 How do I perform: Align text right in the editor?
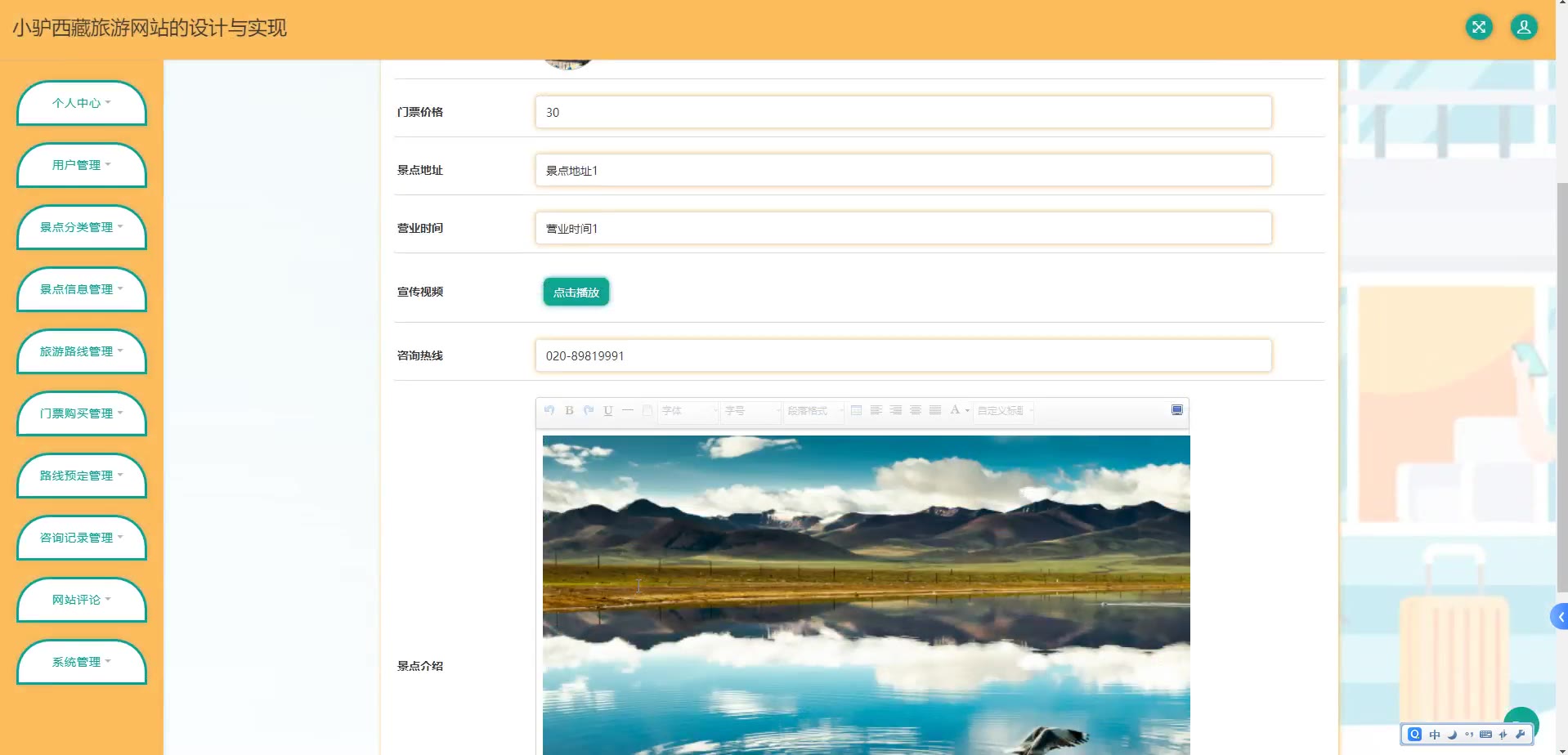click(895, 410)
